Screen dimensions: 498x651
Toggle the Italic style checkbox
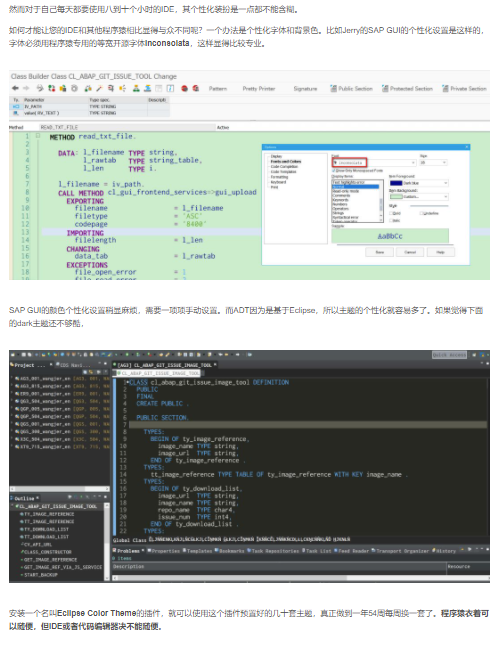click(x=392, y=220)
